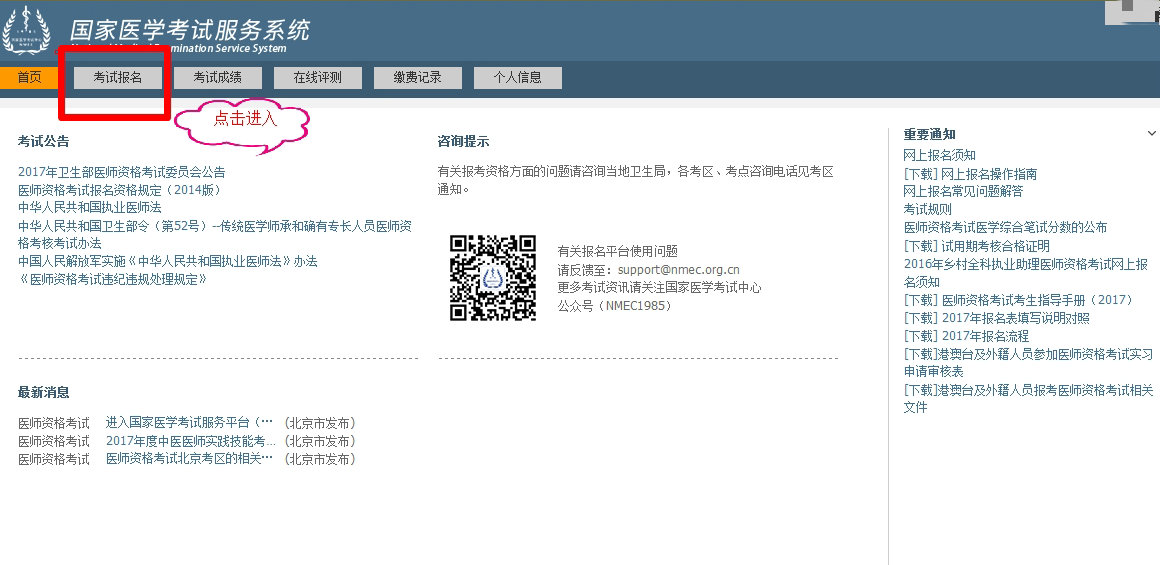Go to the 考试成绩 page

pos(217,78)
